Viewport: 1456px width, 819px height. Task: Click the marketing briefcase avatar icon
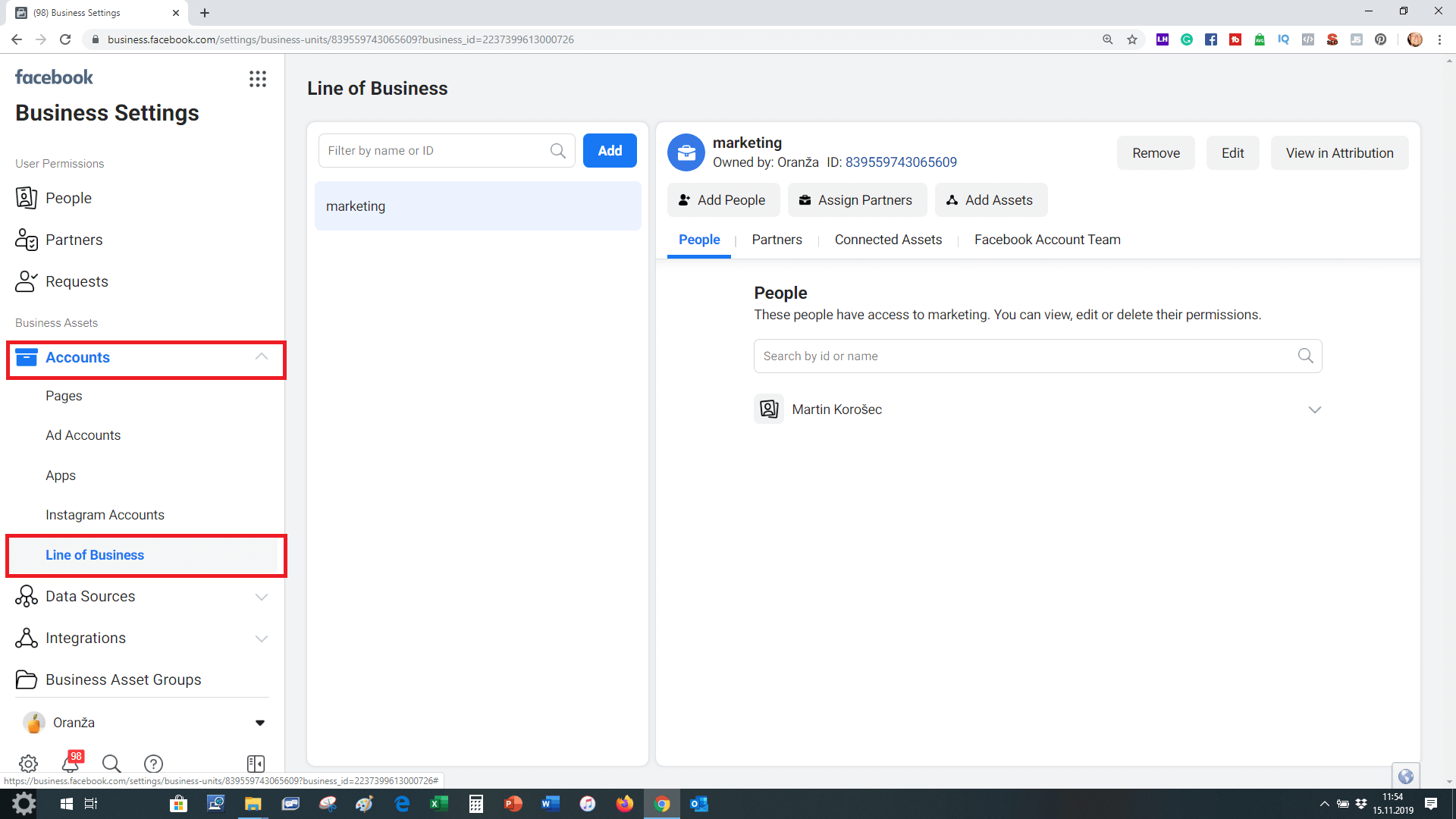[686, 152]
